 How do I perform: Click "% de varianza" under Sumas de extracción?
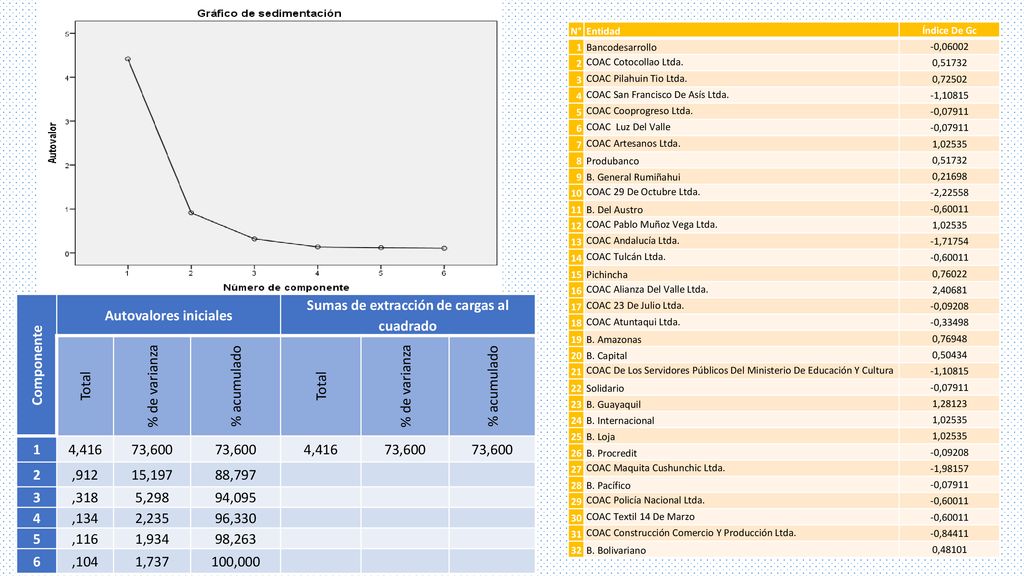pyautogui.click(x=405, y=386)
